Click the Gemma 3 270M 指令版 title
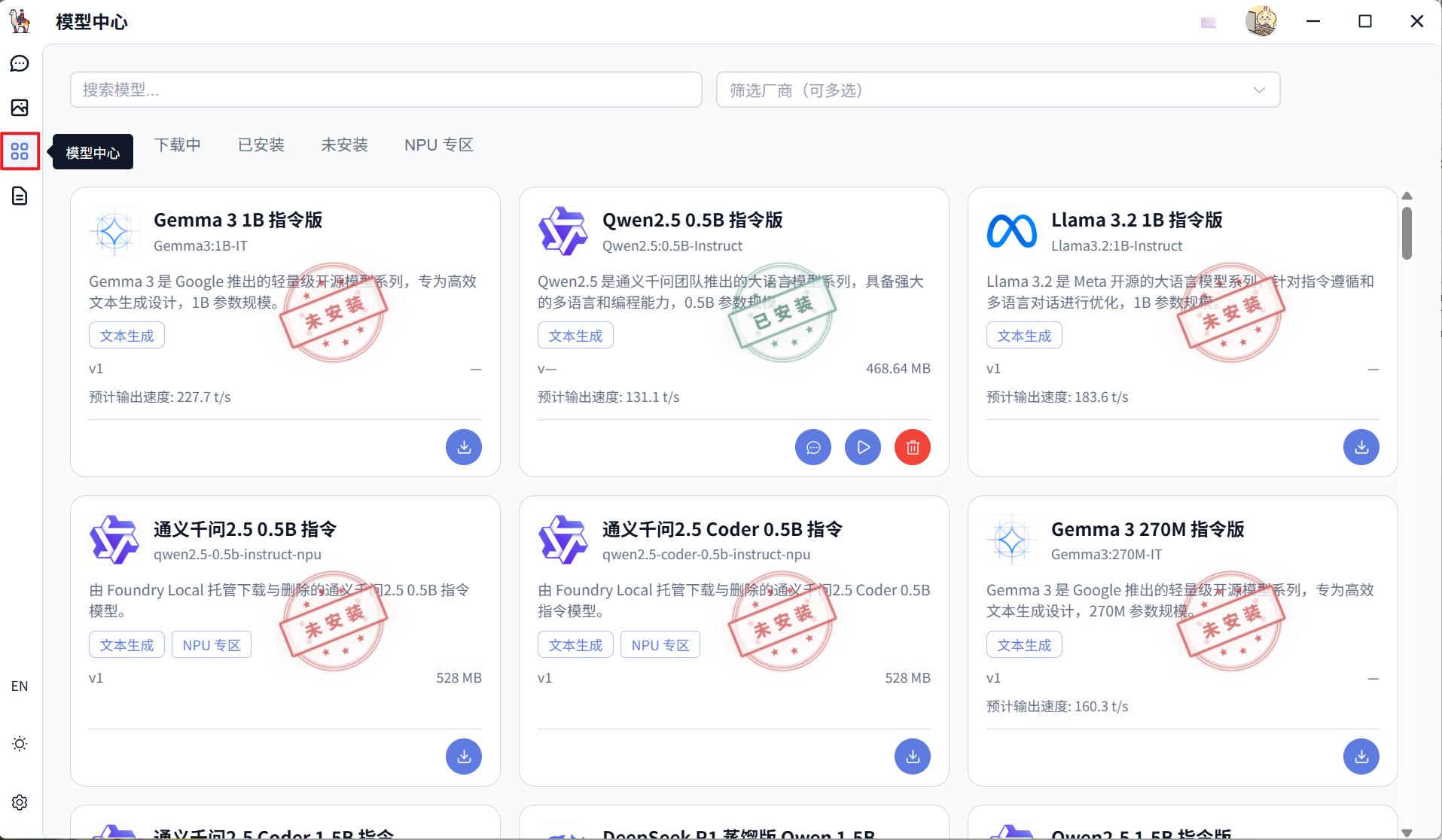 pos(1148,529)
